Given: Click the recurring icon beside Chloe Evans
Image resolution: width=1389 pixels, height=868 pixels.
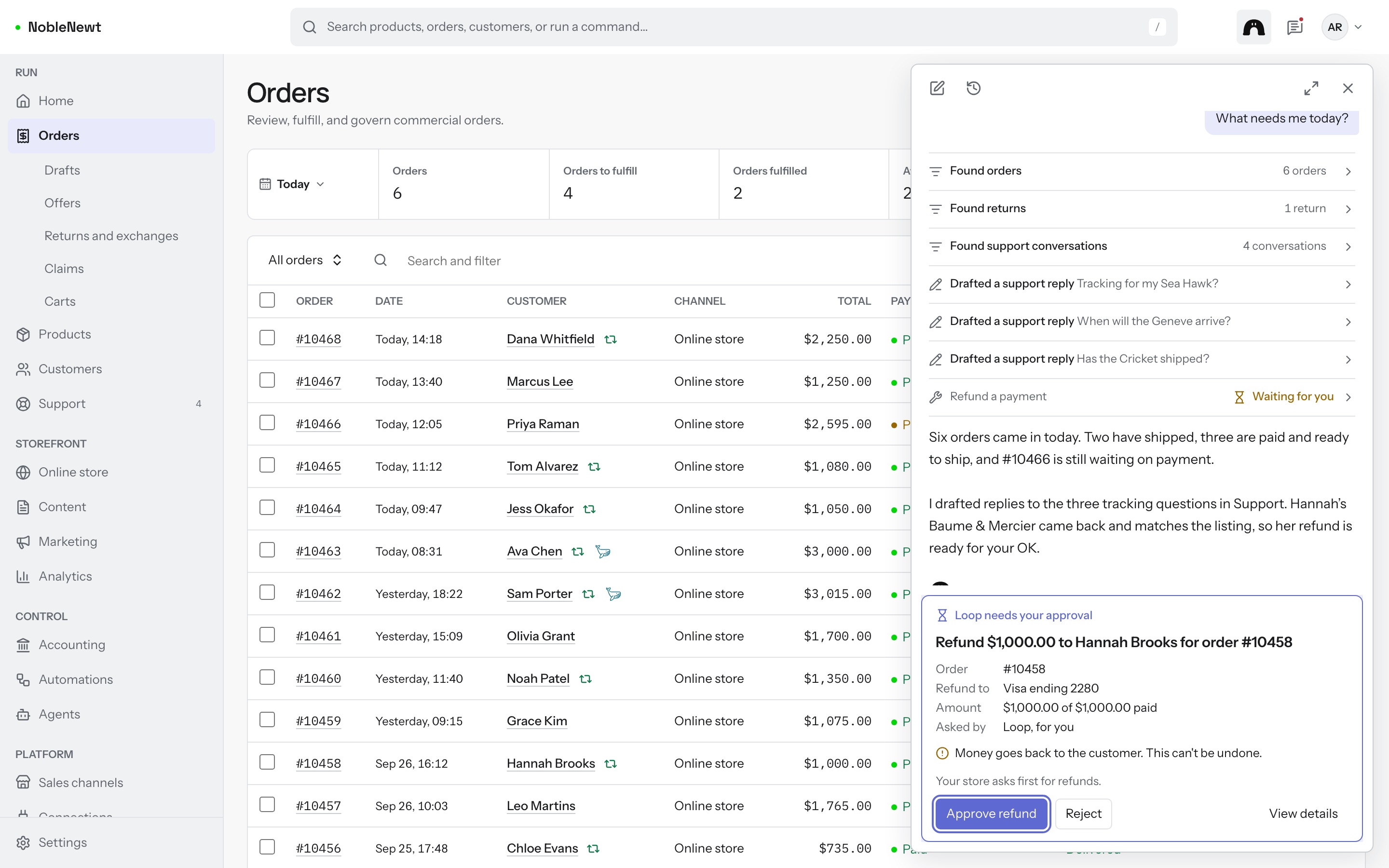Looking at the screenshot, I should click(x=594, y=849).
